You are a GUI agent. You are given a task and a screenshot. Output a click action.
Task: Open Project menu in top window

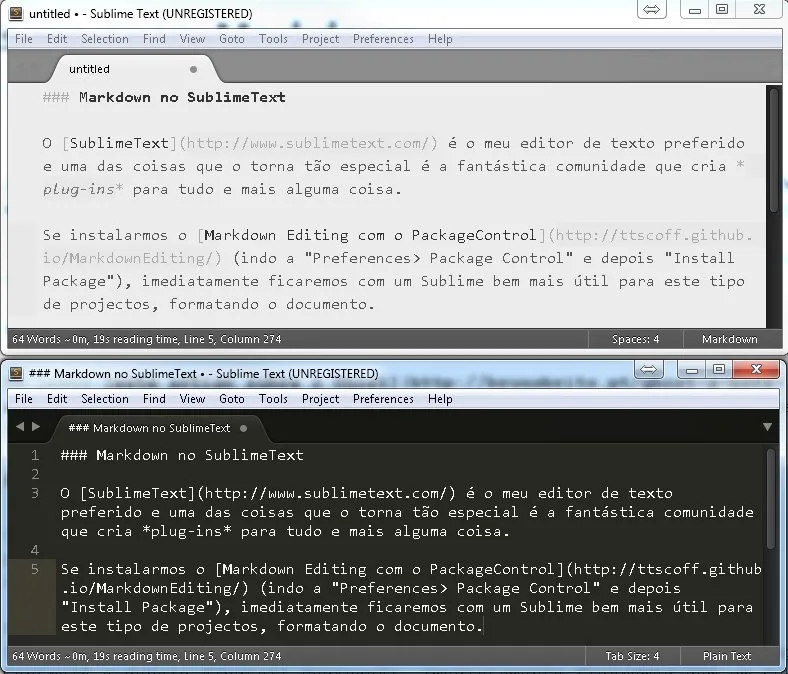click(321, 39)
